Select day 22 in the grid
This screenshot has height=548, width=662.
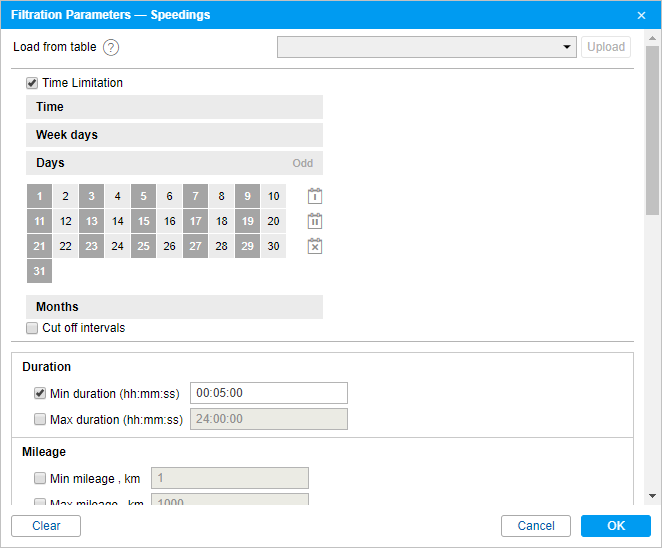coord(65,246)
